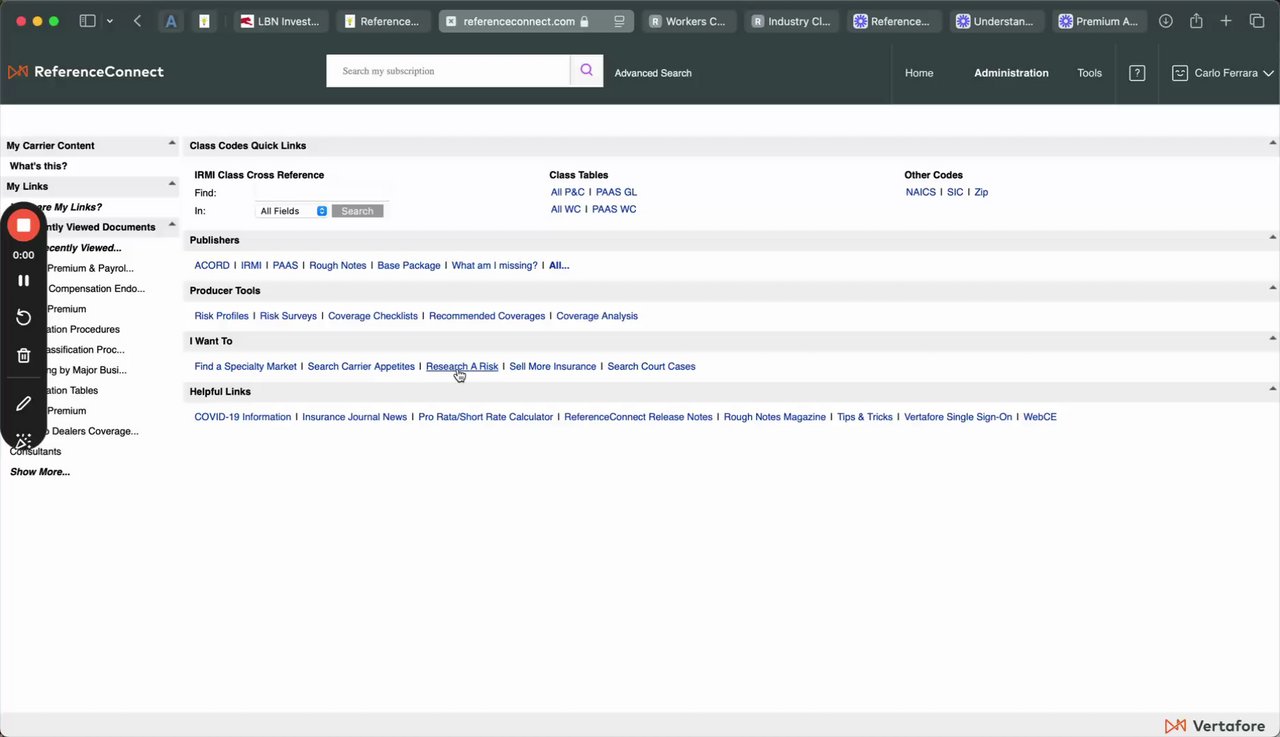Switch to Understan... tab
Image resolution: width=1280 pixels, height=737 pixels.
995,21
